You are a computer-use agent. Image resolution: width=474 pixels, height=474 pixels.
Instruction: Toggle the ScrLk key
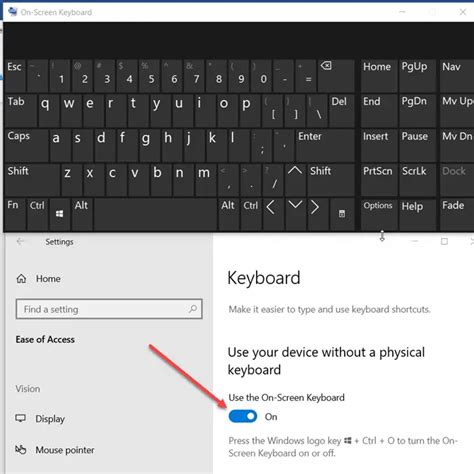(417, 179)
